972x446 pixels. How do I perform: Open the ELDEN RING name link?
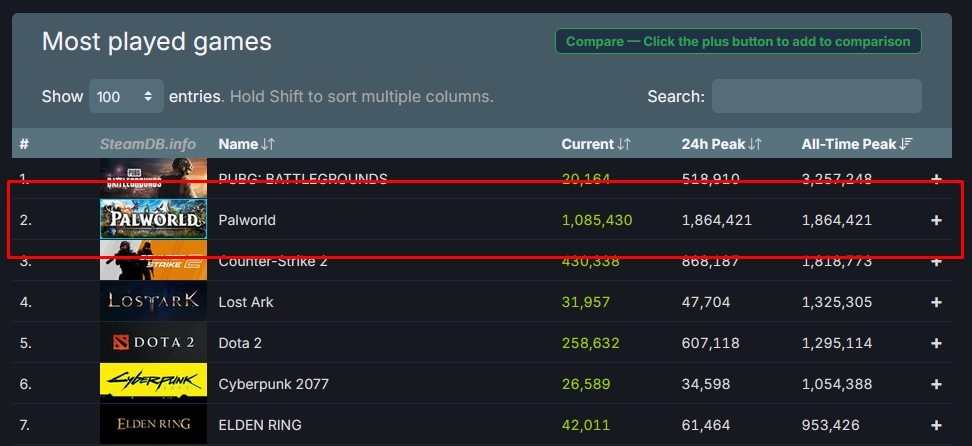260,425
